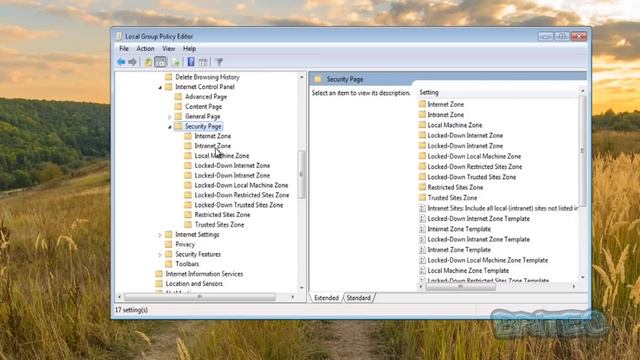This screenshot has width=640, height=360.
Task: Toggle Show/Hide Action Pane toolbar icon
Action: click(x=203, y=62)
